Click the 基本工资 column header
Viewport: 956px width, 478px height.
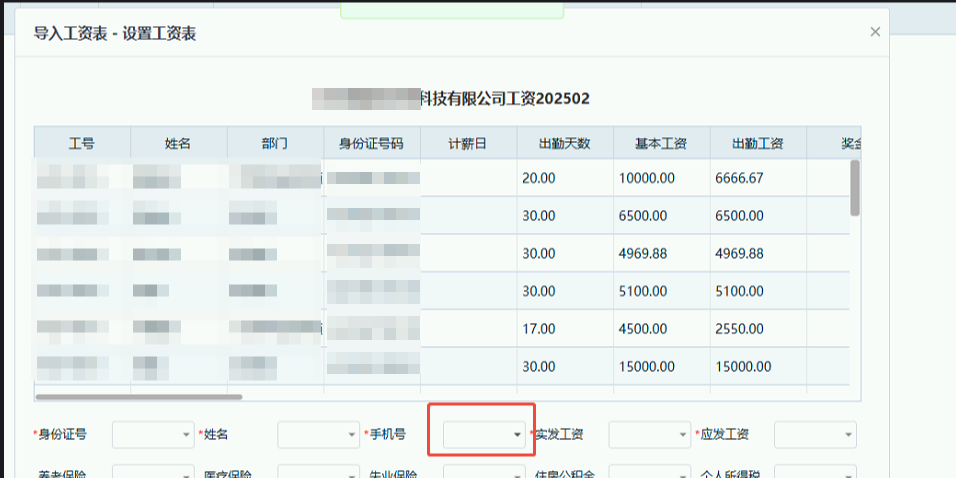661,143
